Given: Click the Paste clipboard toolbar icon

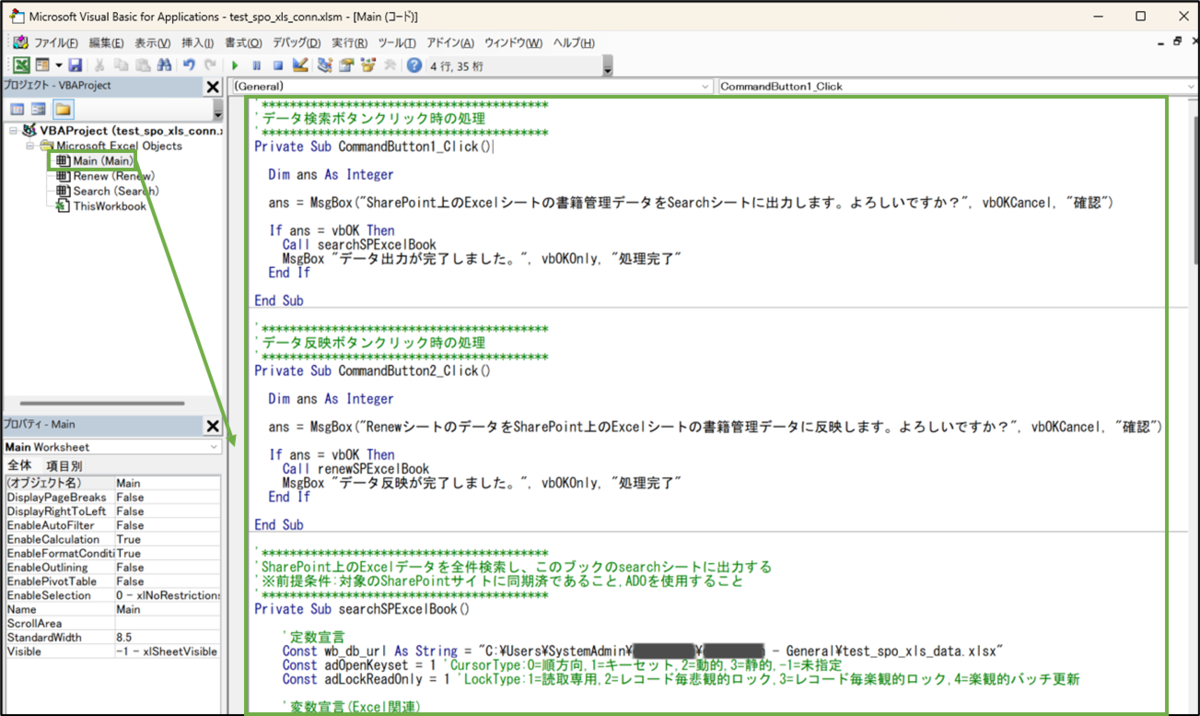Looking at the screenshot, I should pos(143,65).
